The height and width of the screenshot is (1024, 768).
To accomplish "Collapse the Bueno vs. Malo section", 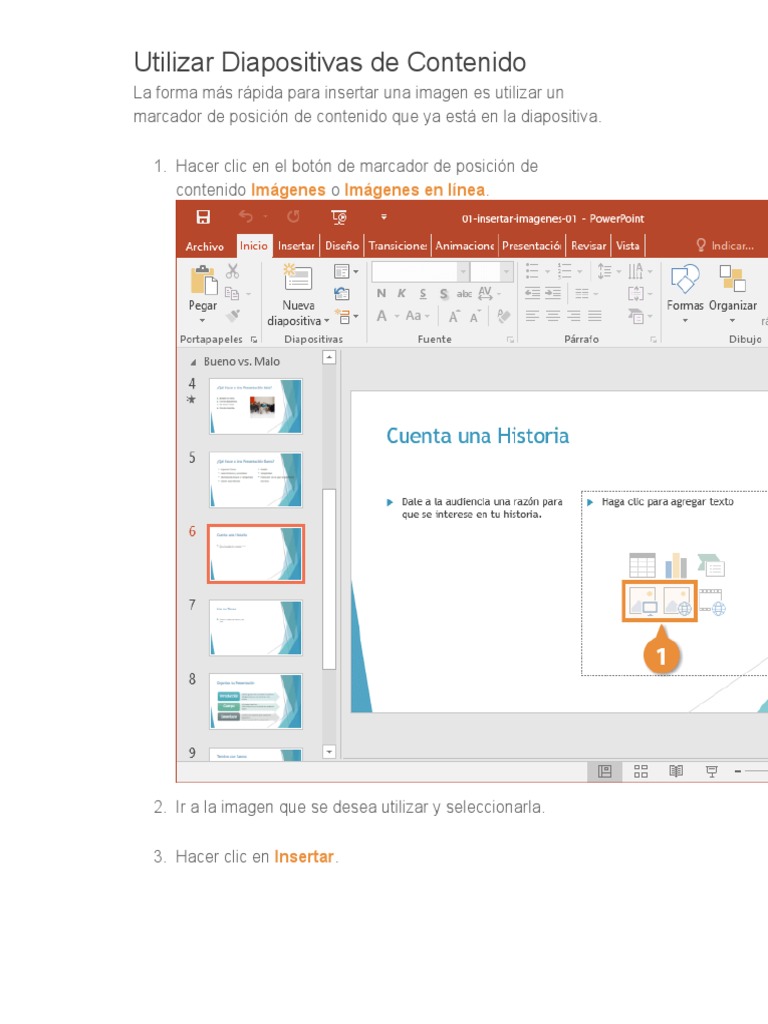I will tap(194, 362).
